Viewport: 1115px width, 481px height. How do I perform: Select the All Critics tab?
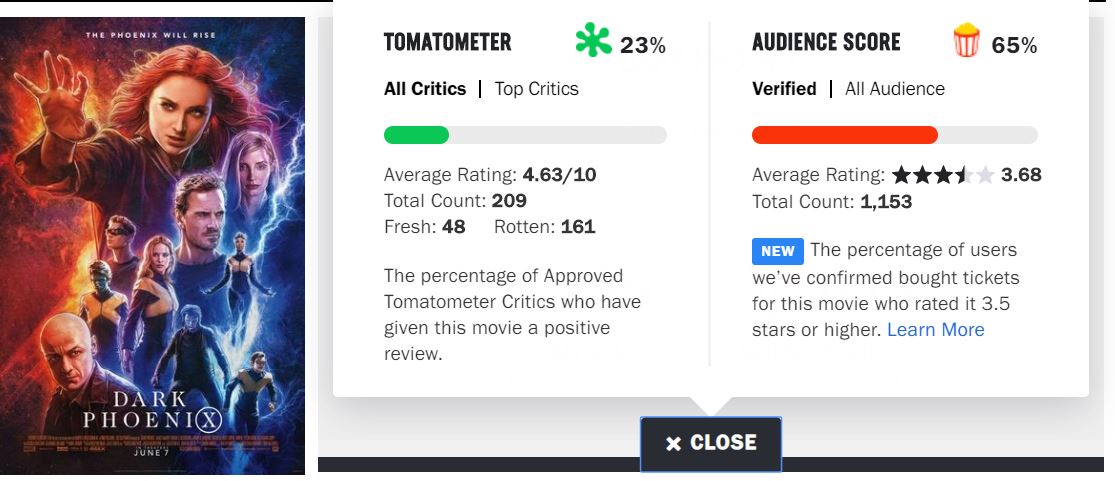click(425, 89)
